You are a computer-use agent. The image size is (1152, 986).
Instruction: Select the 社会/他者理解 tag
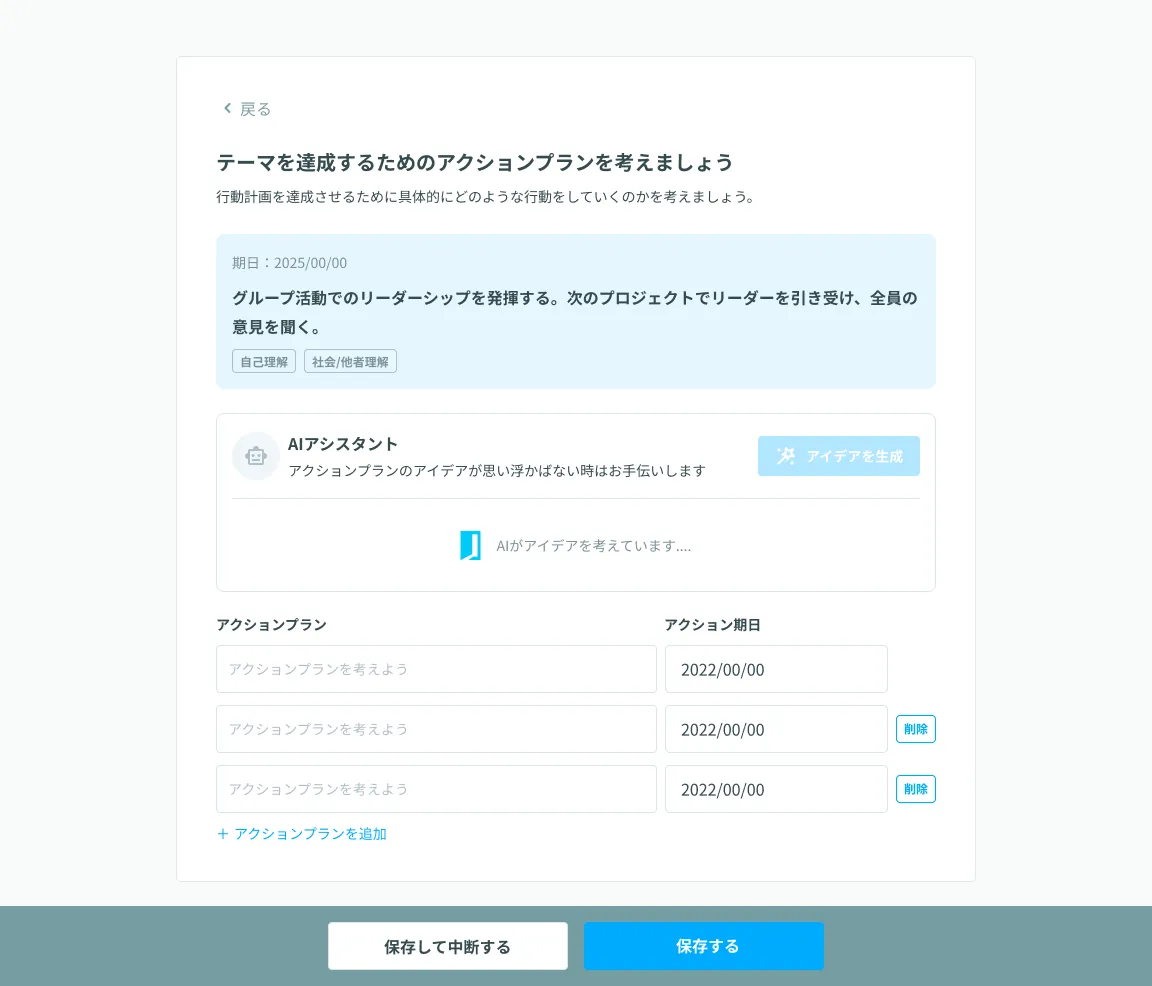point(350,361)
